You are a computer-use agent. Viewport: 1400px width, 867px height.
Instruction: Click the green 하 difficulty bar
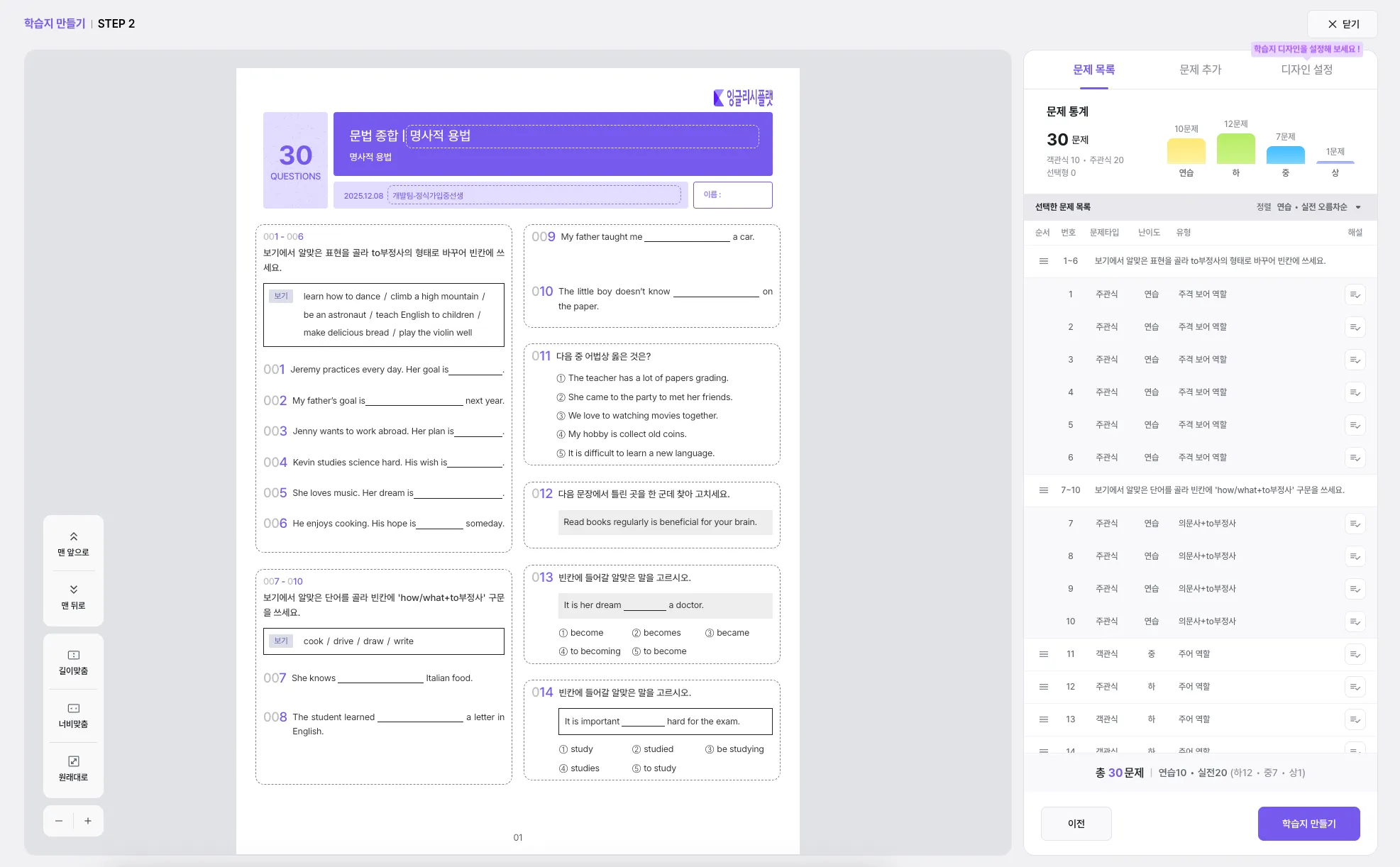[x=1235, y=149]
